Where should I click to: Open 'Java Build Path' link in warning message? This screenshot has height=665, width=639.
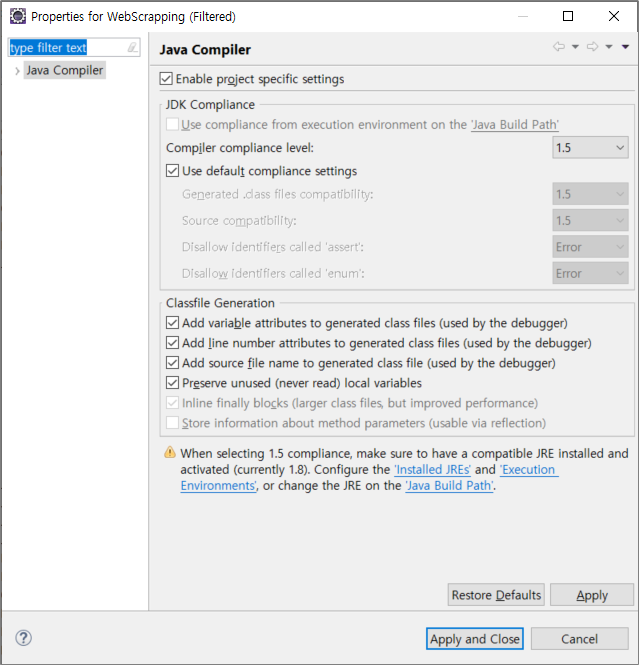point(449,486)
